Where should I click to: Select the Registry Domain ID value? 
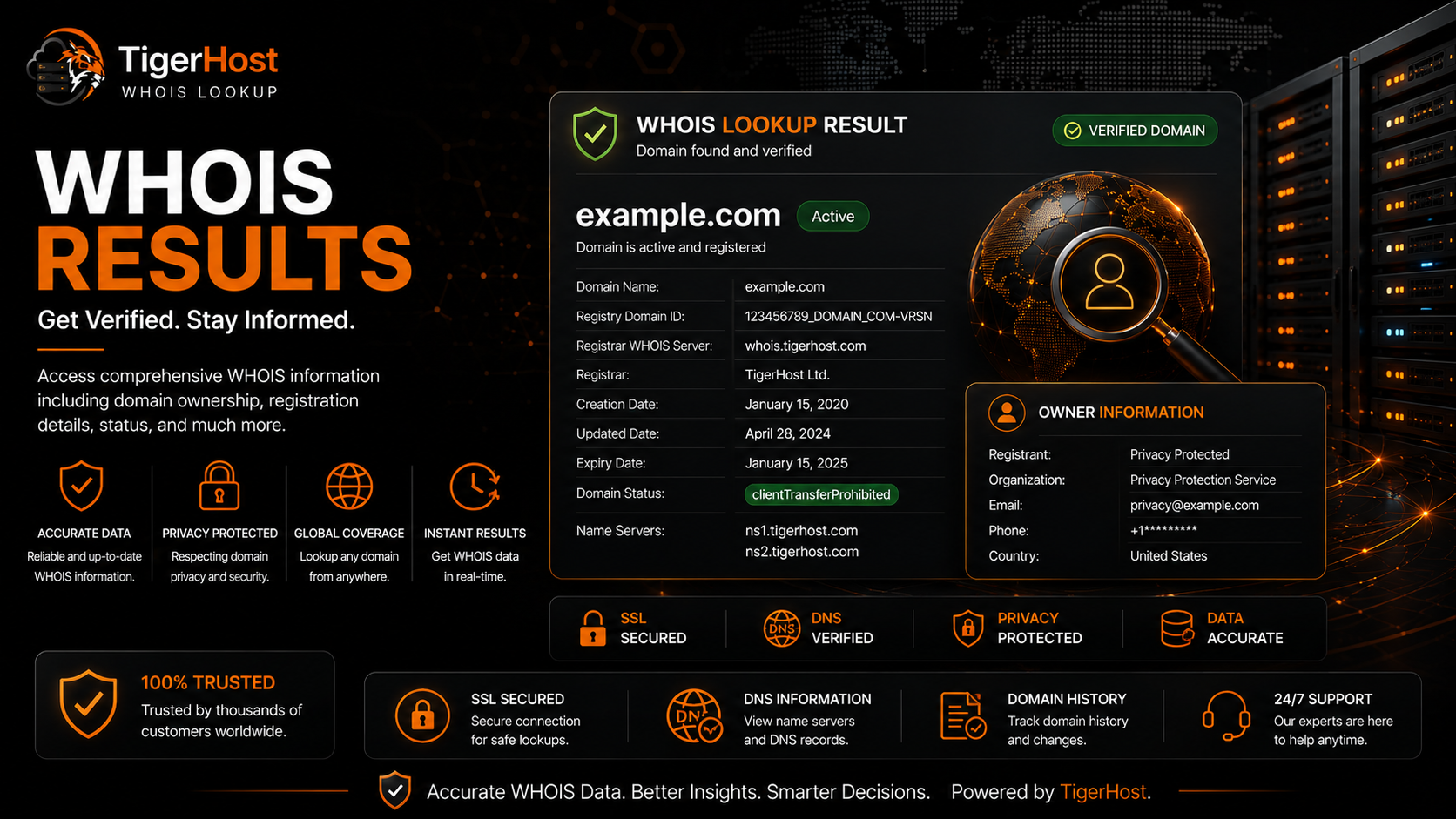click(839, 317)
